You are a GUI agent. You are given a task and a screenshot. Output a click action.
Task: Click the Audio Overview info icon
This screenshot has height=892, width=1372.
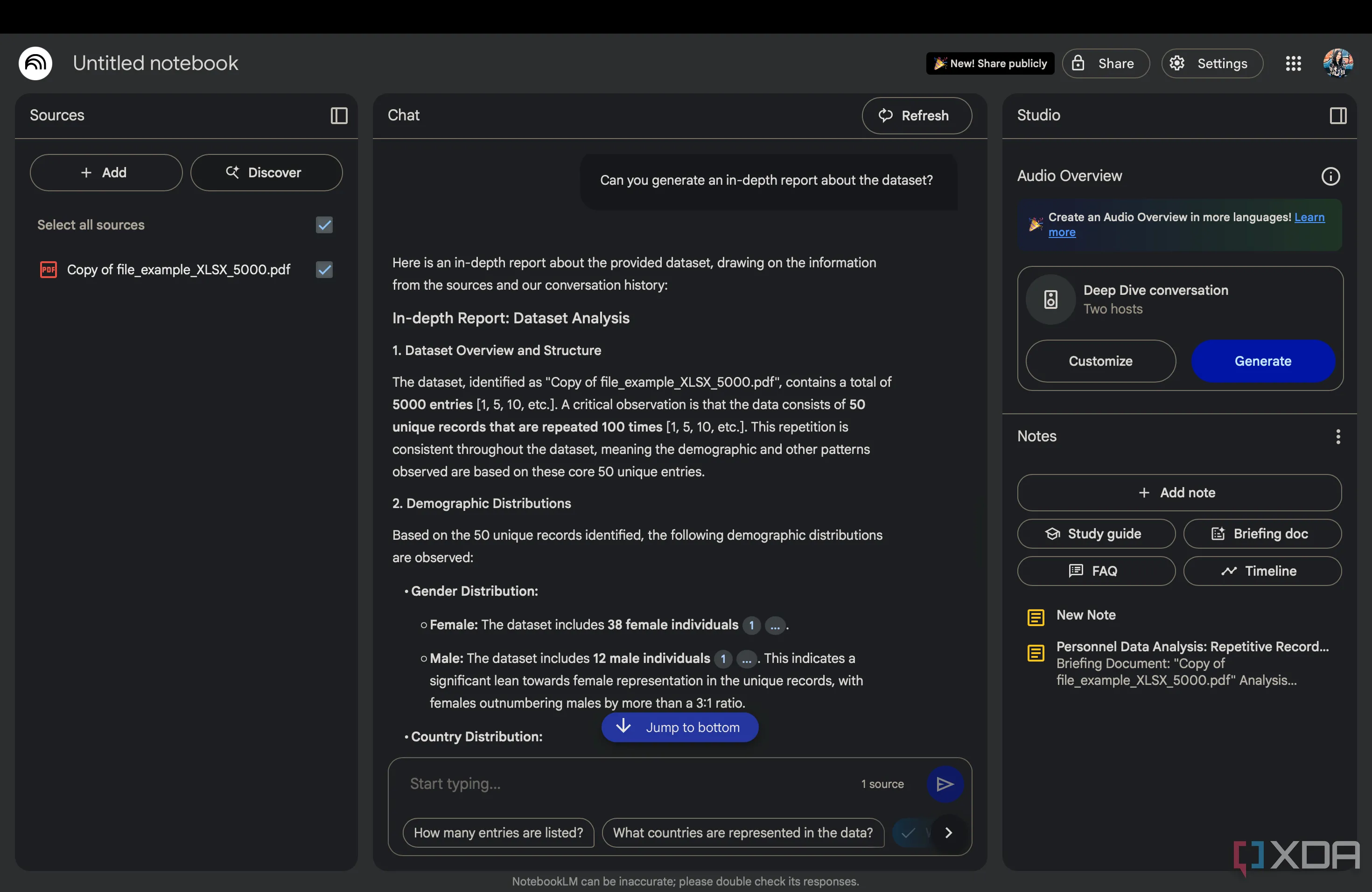(x=1330, y=176)
